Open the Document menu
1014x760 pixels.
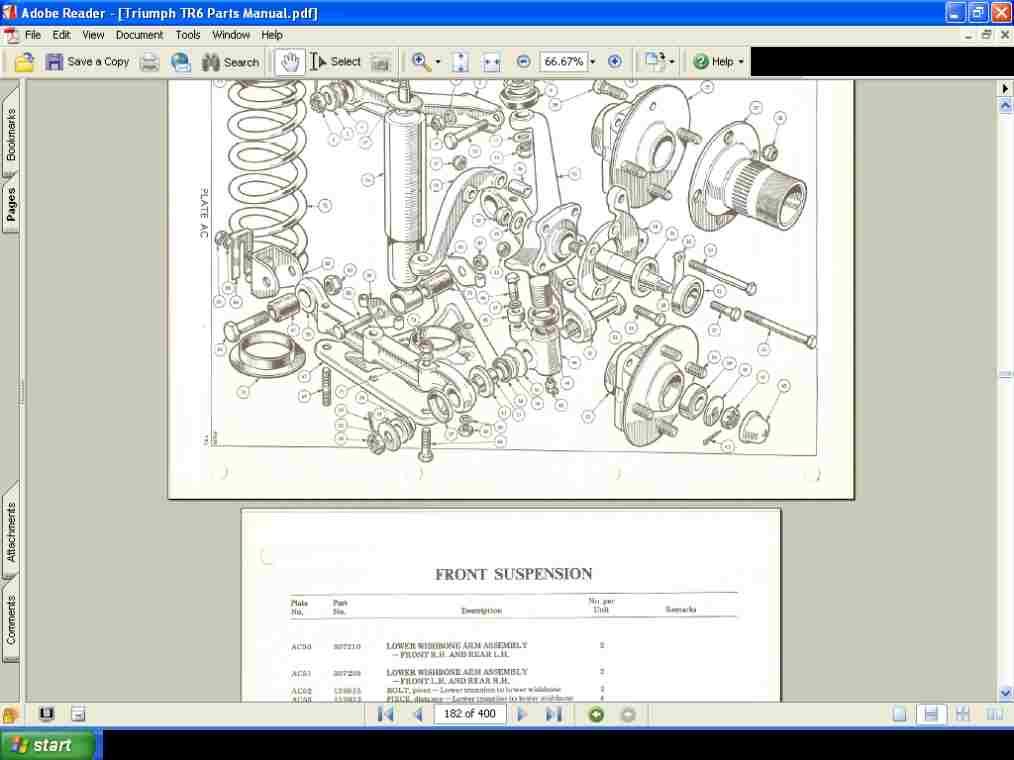point(139,34)
